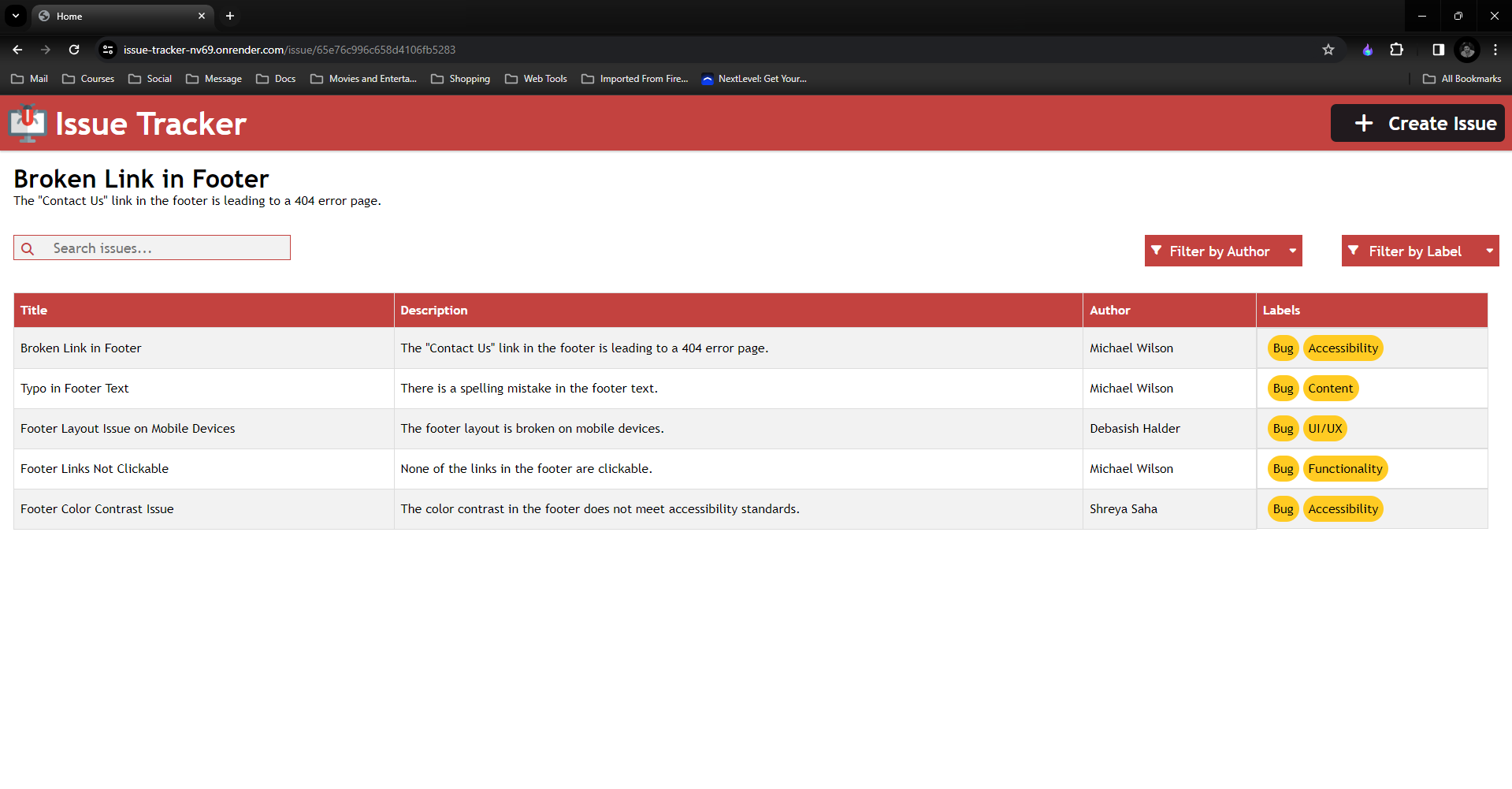The width and height of the screenshot is (1512, 789).
Task: Open the Typo in Footer Text issue
Action: (x=74, y=389)
